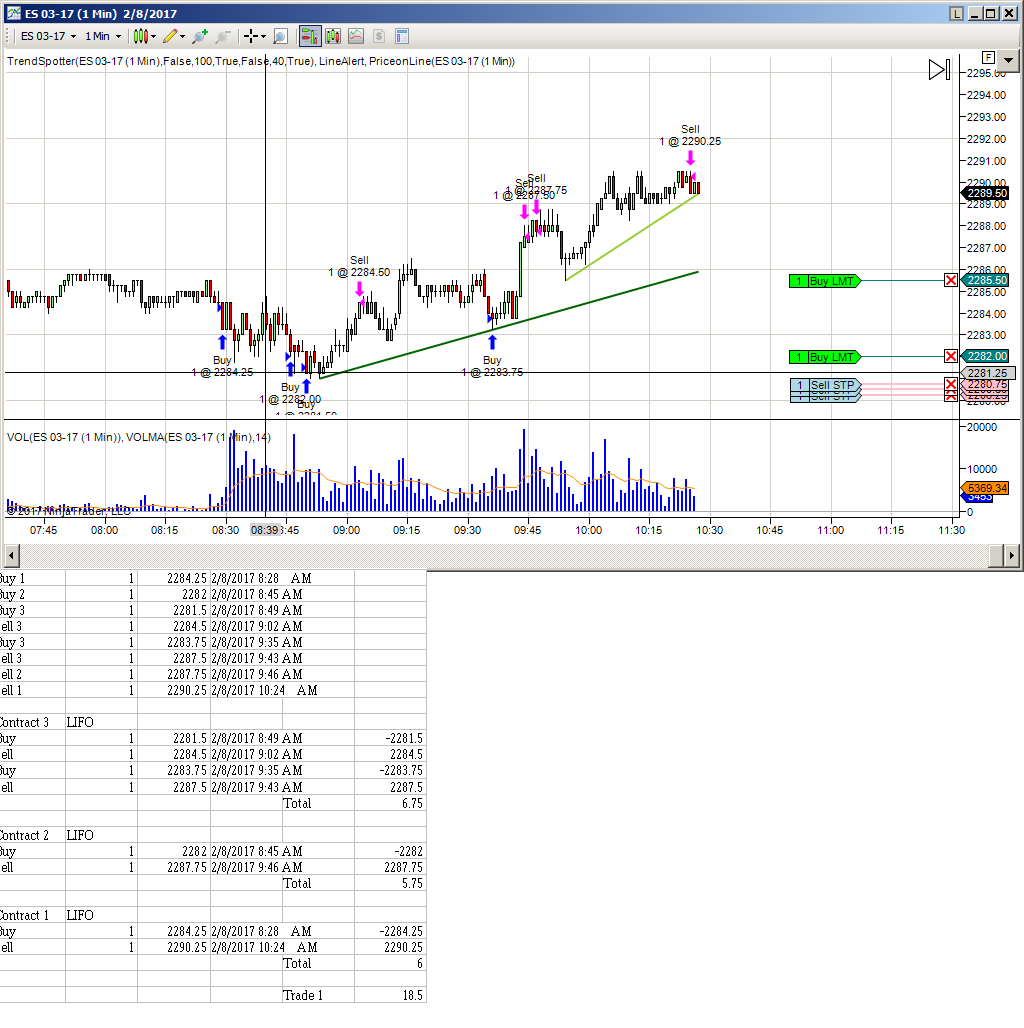Open the dropdown arrow beside F button
This screenshot has width=1024, height=1028.
(x=1008, y=60)
